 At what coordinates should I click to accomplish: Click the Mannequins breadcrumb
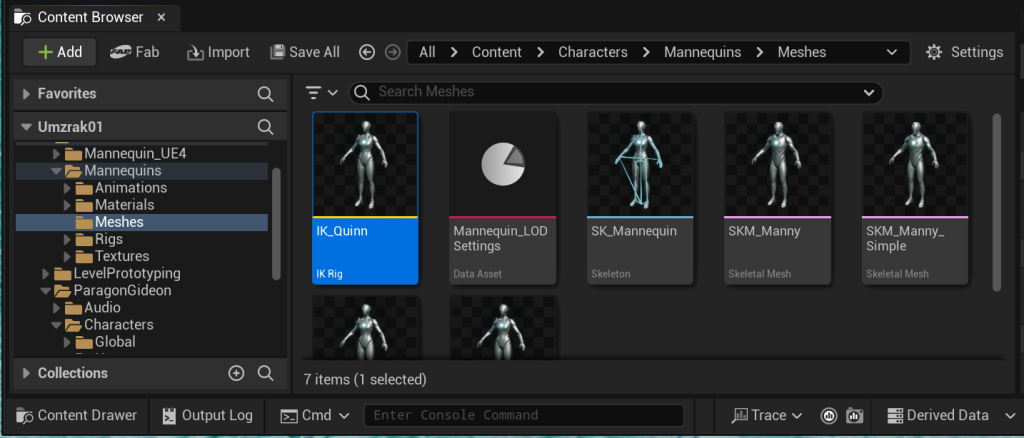(703, 52)
